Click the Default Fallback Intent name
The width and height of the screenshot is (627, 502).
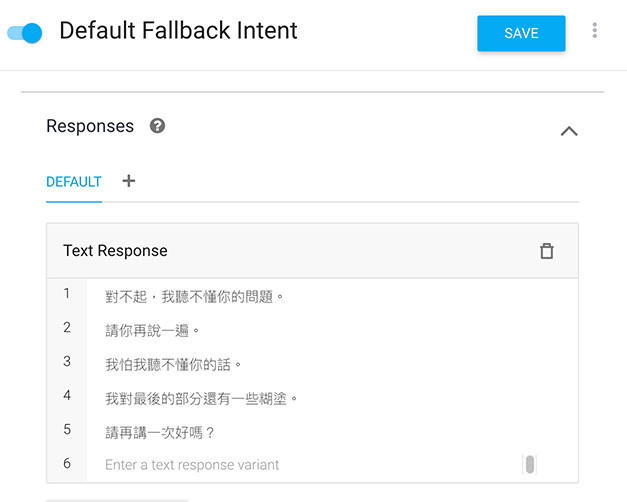click(178, 31)
